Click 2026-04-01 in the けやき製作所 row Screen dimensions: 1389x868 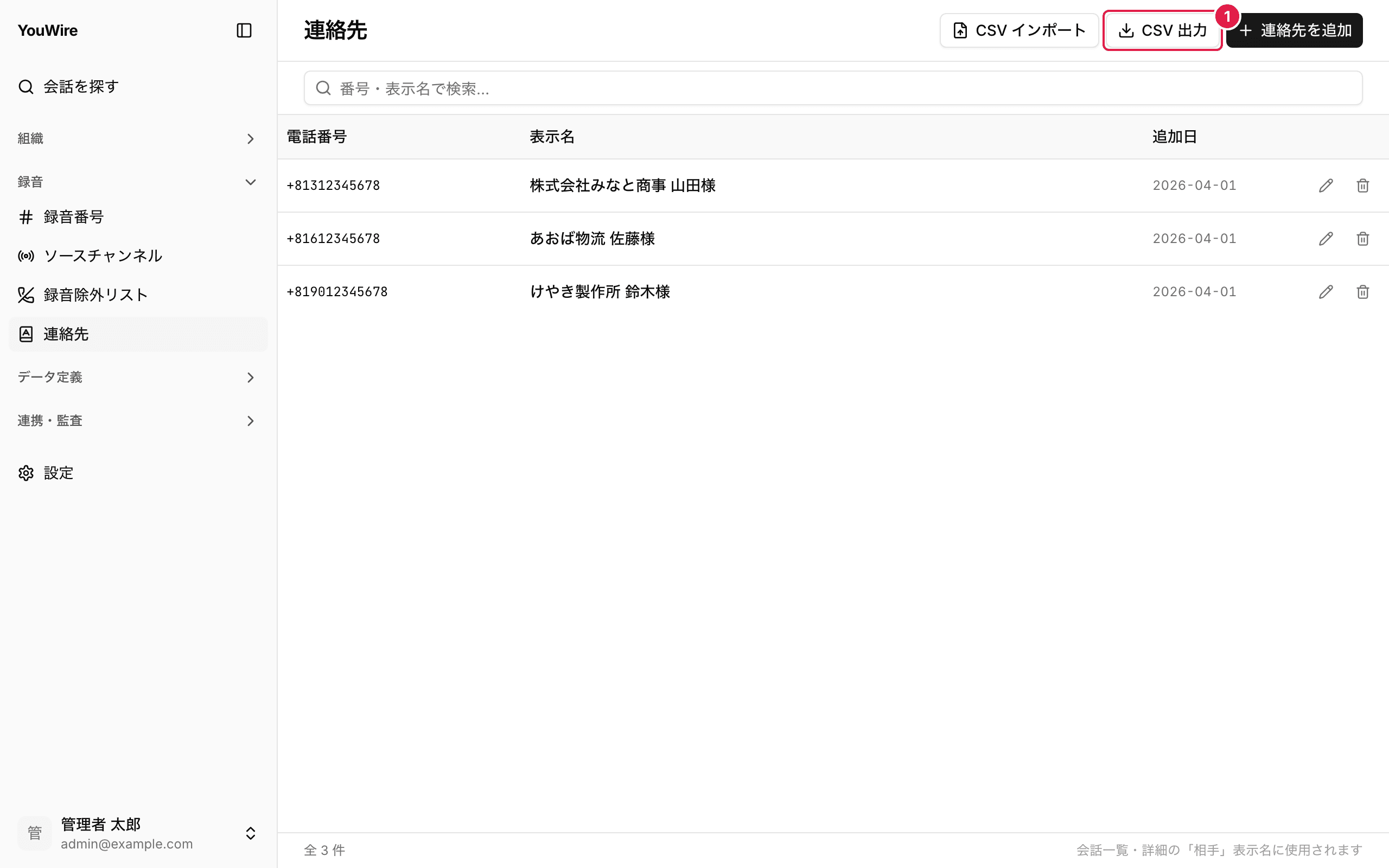click(x=1194, y=292)
